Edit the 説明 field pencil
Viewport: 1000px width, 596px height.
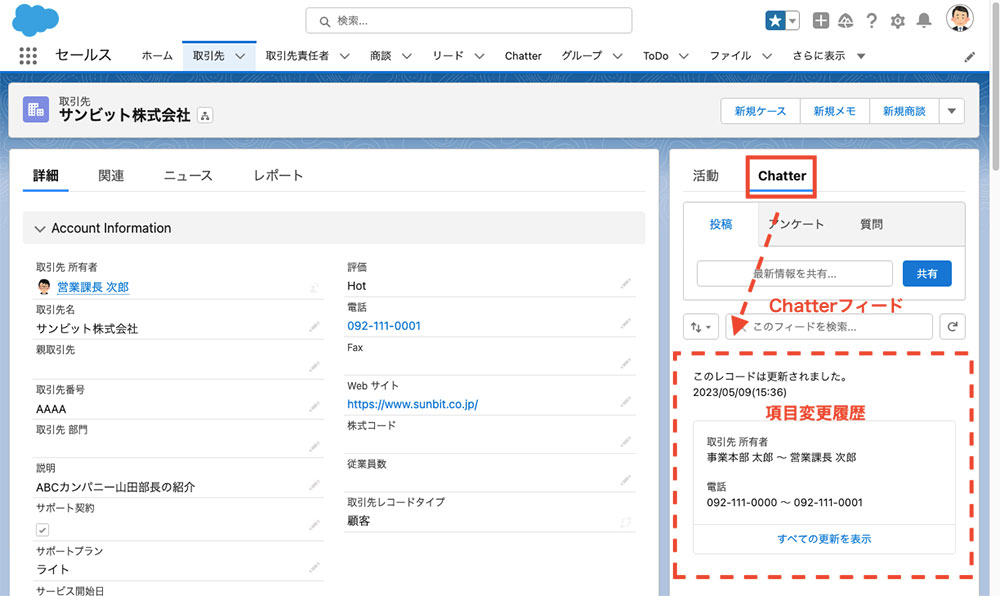click(x=314, y=486)
